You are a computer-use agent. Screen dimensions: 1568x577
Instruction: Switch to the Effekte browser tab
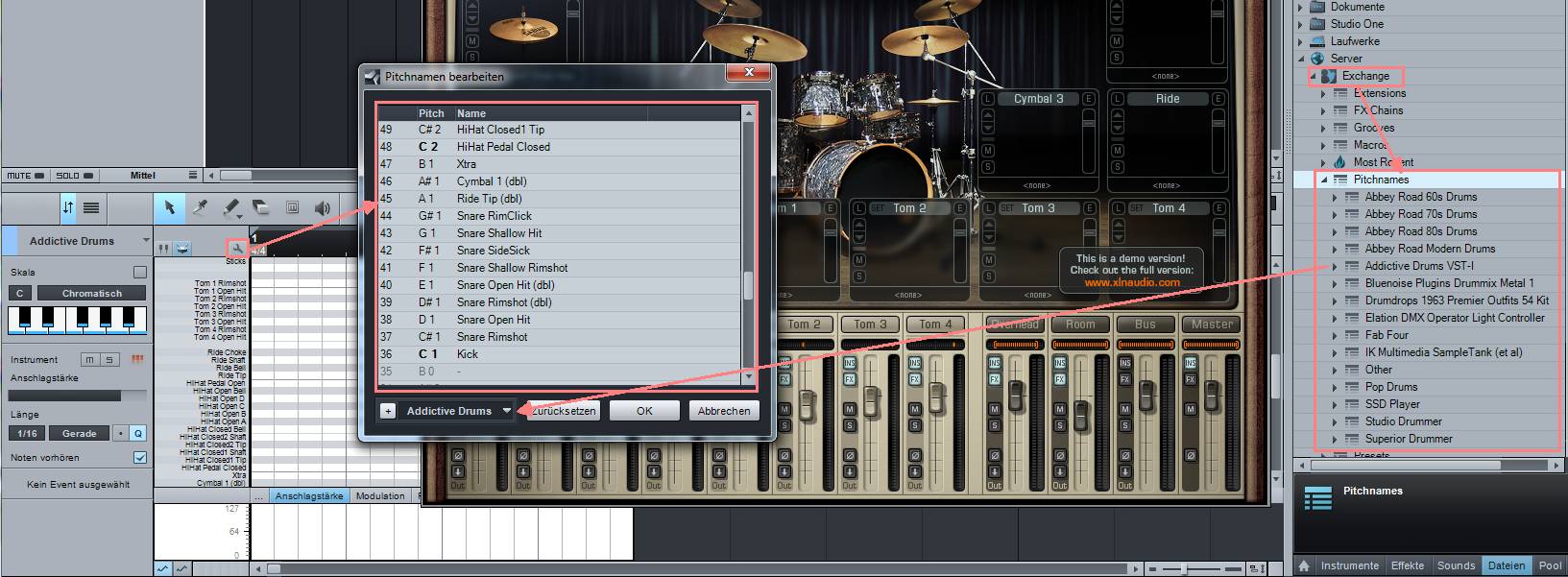tap(1408, 565)
